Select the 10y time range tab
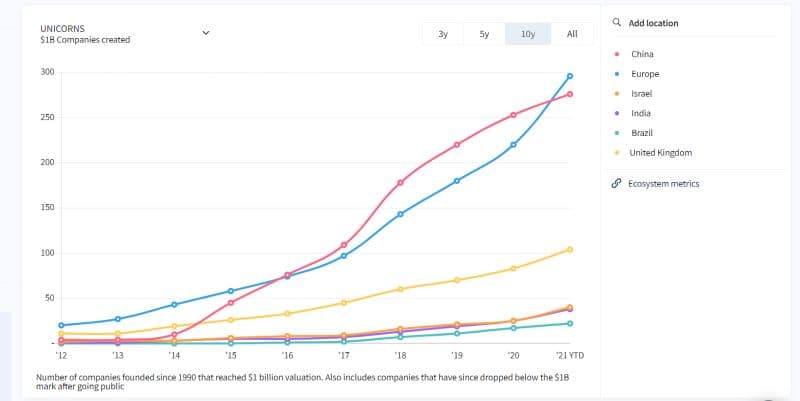This screenshot has height=401, width=800. (x=528, y=34)
